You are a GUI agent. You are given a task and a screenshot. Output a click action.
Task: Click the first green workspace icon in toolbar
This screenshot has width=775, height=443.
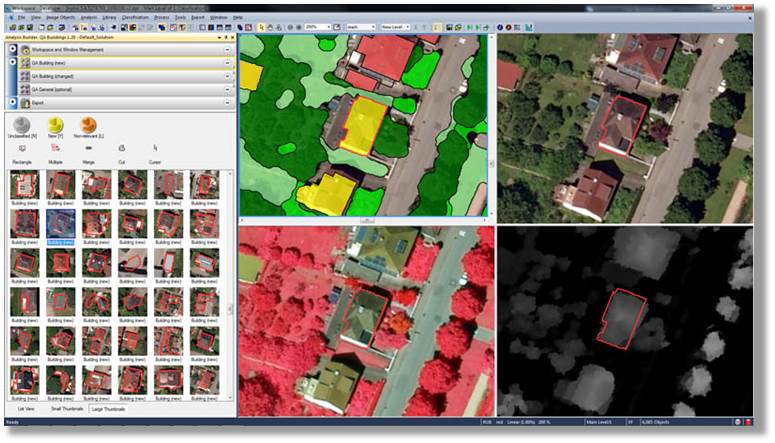coord(13,27)
